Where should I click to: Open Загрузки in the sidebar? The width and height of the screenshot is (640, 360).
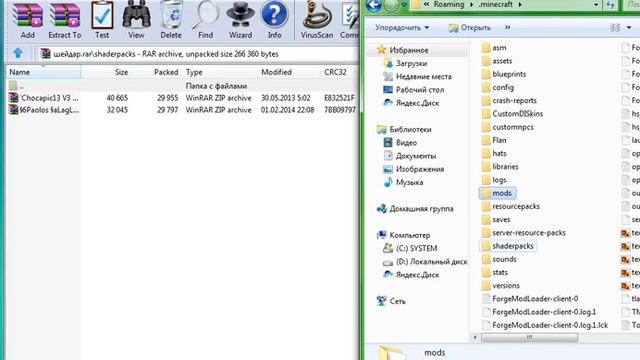pyautogui.click(x=411, y=64)
